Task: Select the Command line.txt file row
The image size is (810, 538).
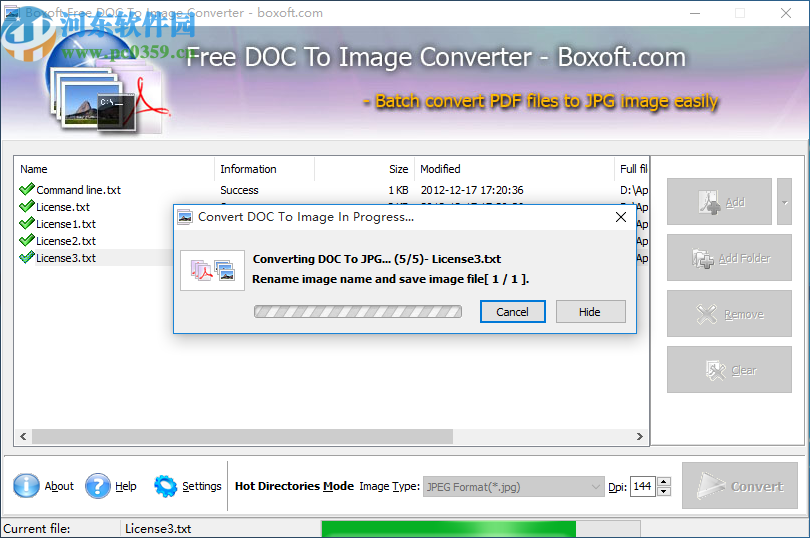Action: (331, 190)
